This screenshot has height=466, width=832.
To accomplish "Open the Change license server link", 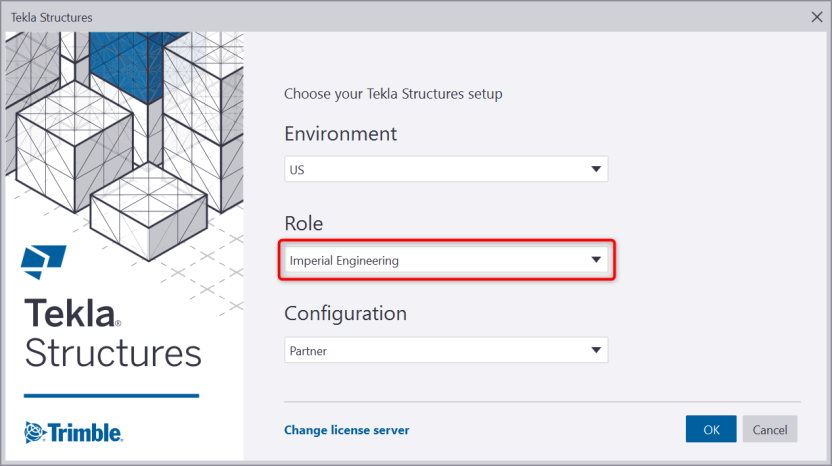I will point(346,430).
